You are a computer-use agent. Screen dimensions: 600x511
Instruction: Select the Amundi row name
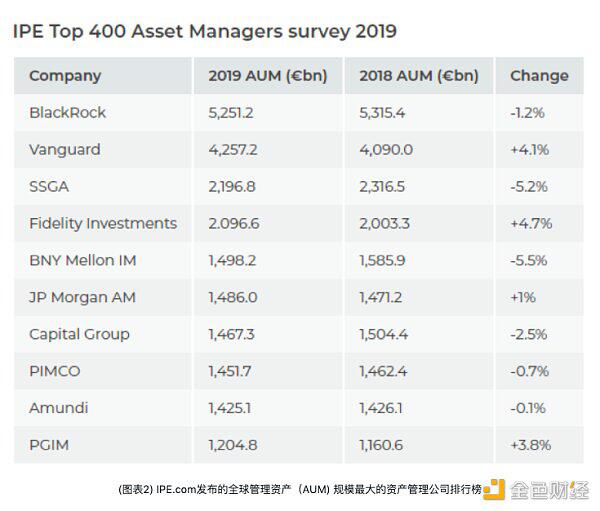(59, 408)
